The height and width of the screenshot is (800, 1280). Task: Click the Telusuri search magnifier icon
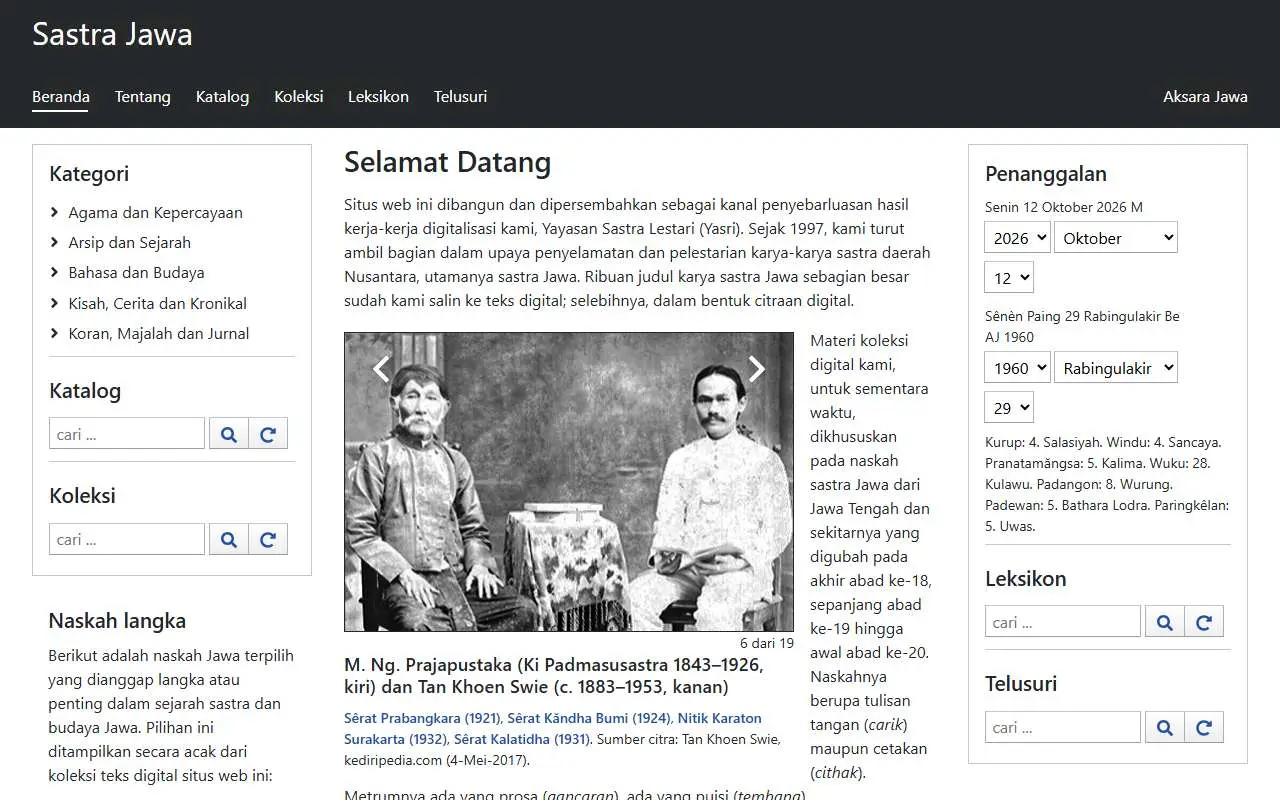1165,727
